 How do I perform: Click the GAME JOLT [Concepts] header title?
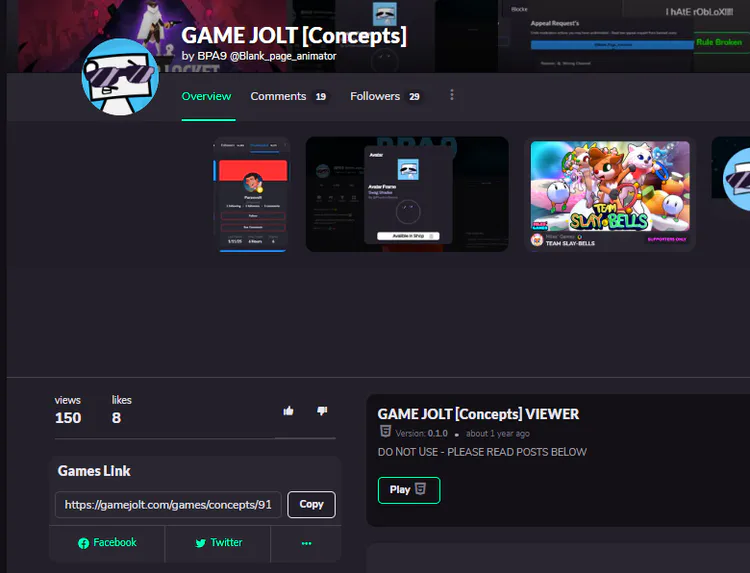294,35
